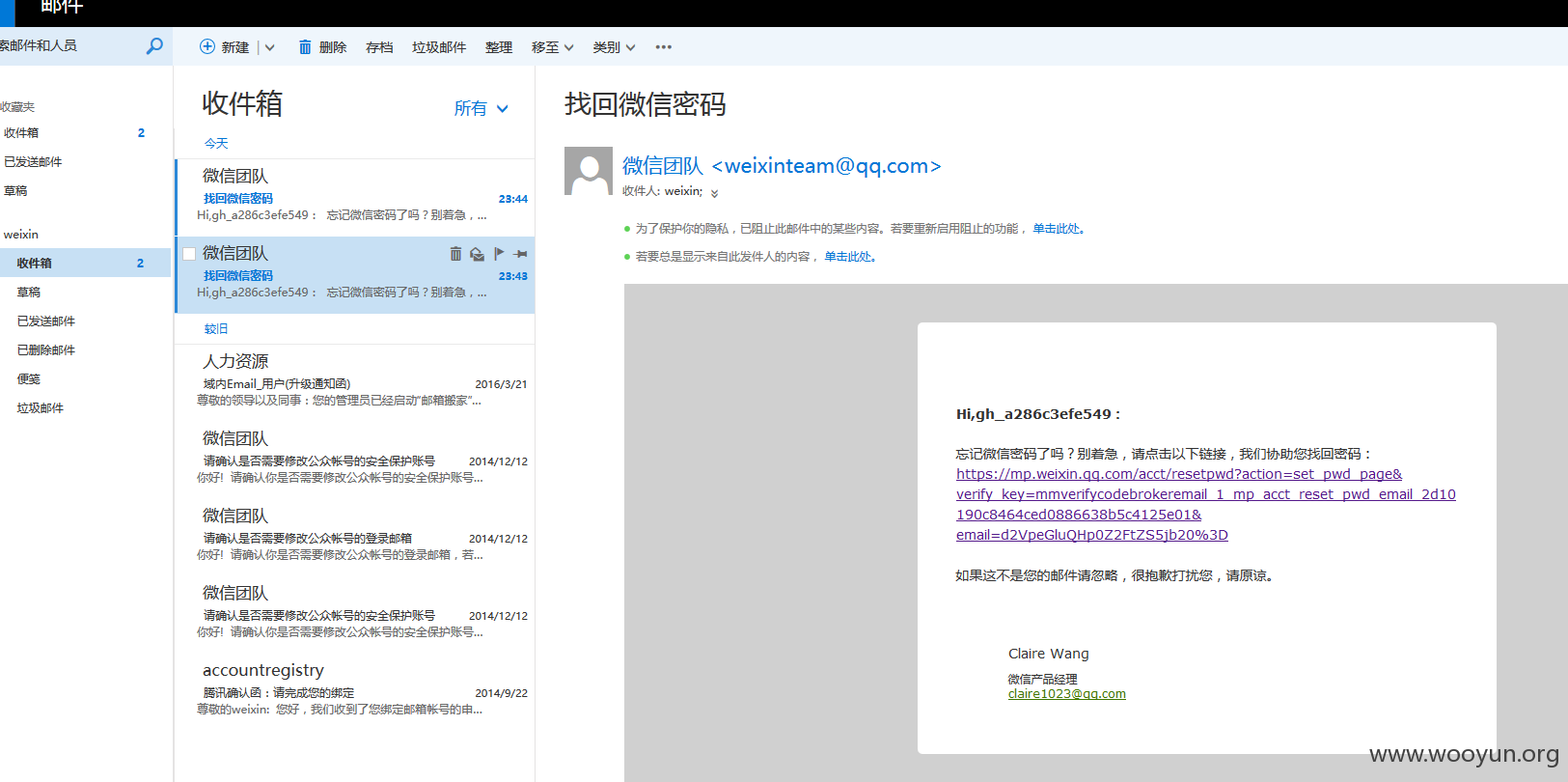
Task: Open the 人力资源 email from 2016/3/21
Action: click(355, 382)
